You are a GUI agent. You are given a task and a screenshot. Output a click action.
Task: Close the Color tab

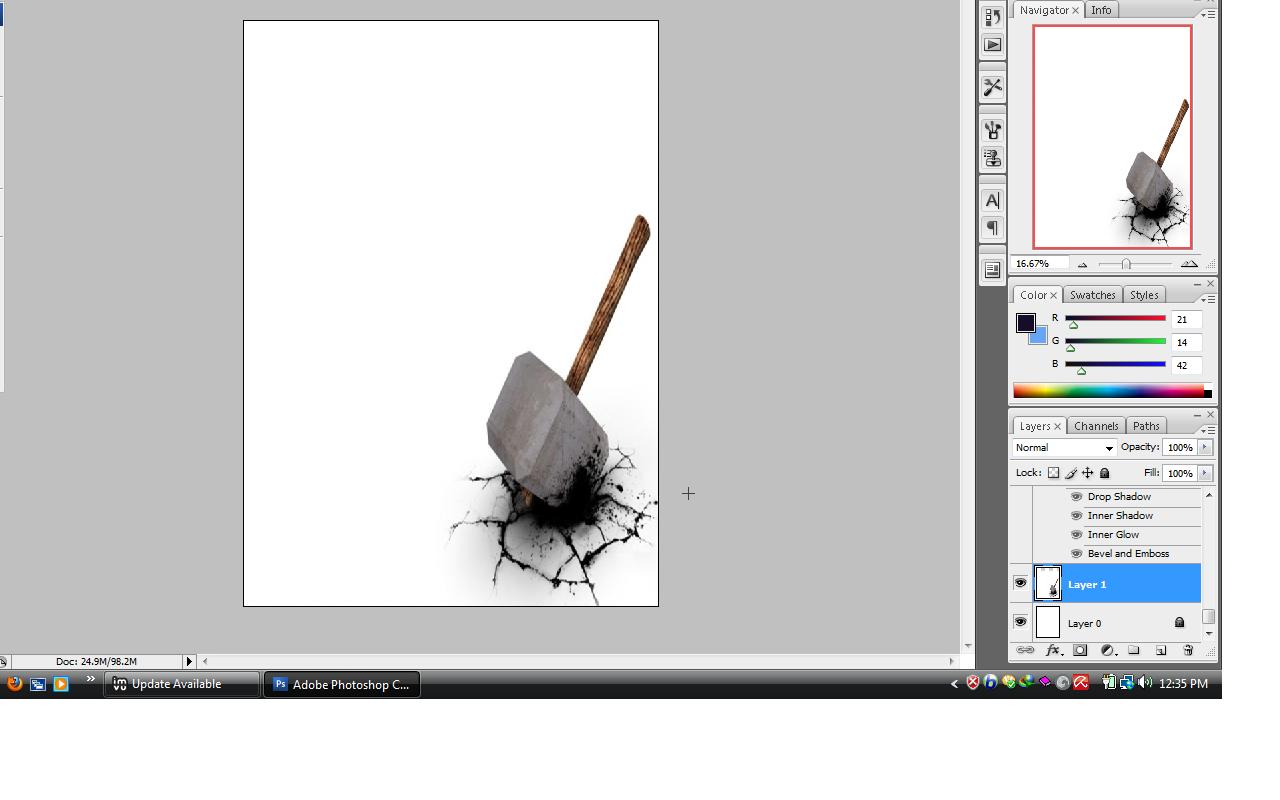(1053, 295)
